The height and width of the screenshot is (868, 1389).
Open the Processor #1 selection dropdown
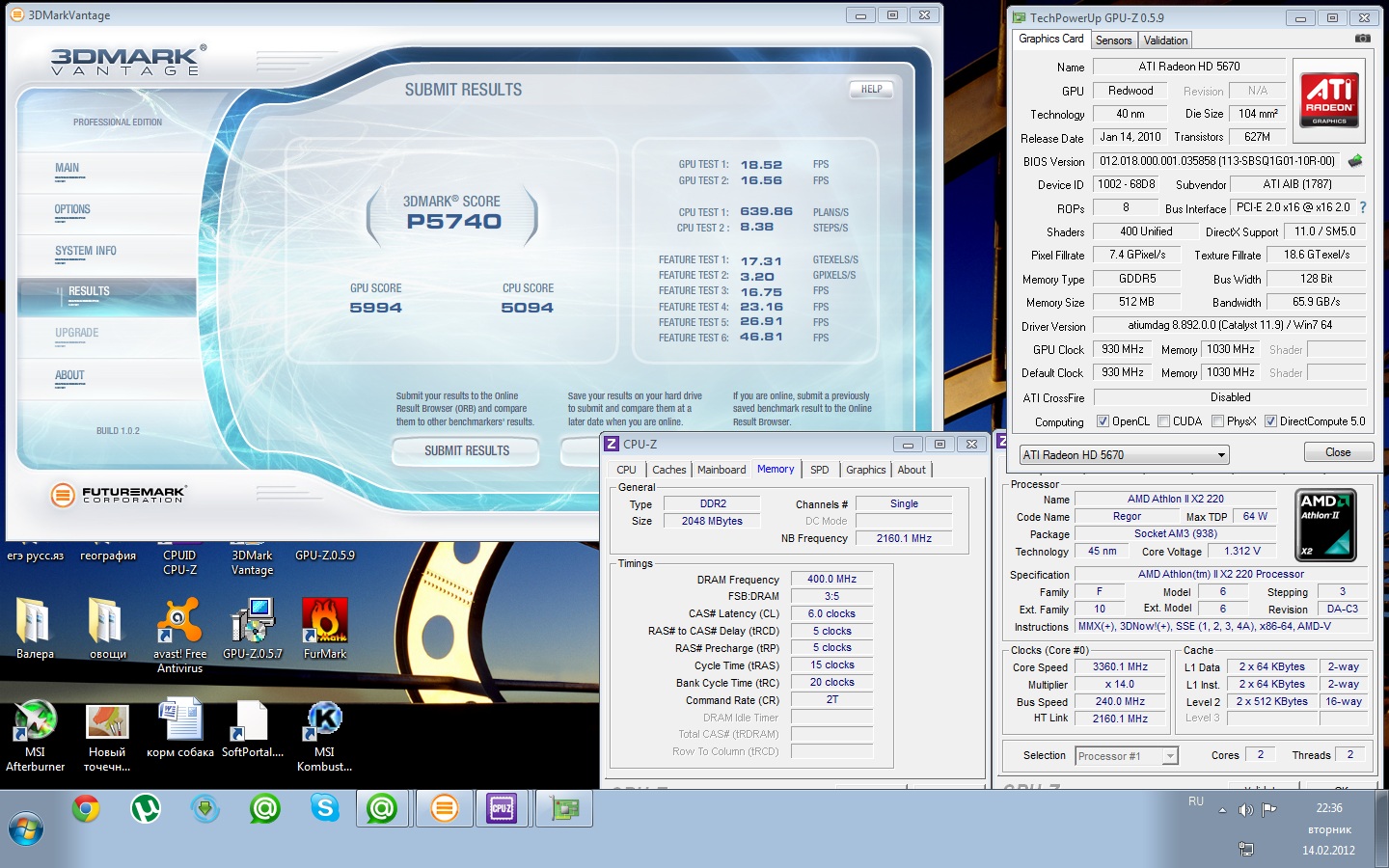1127,756
